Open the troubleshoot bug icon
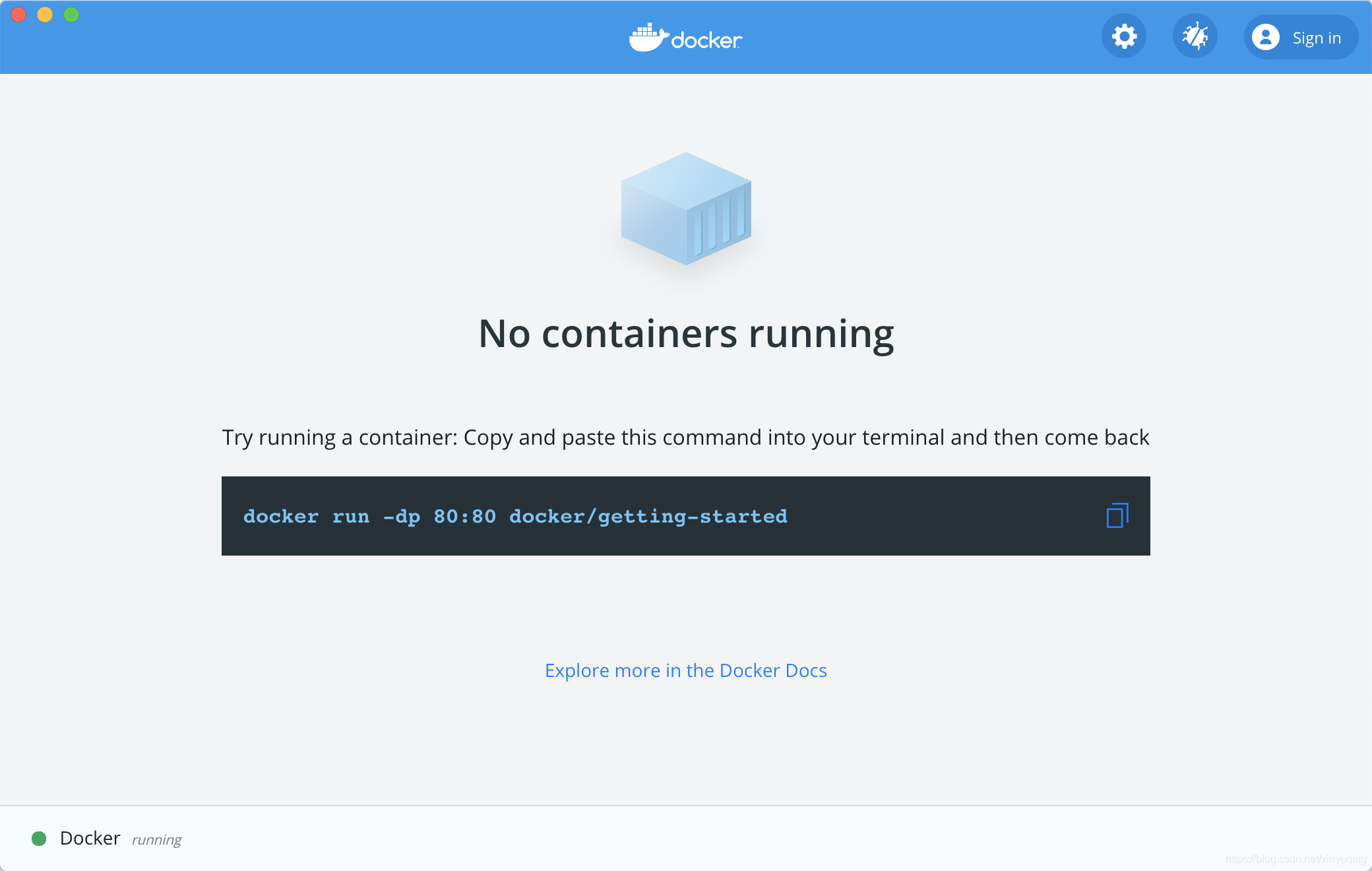1372x871 pixels. click(1195, 36)
